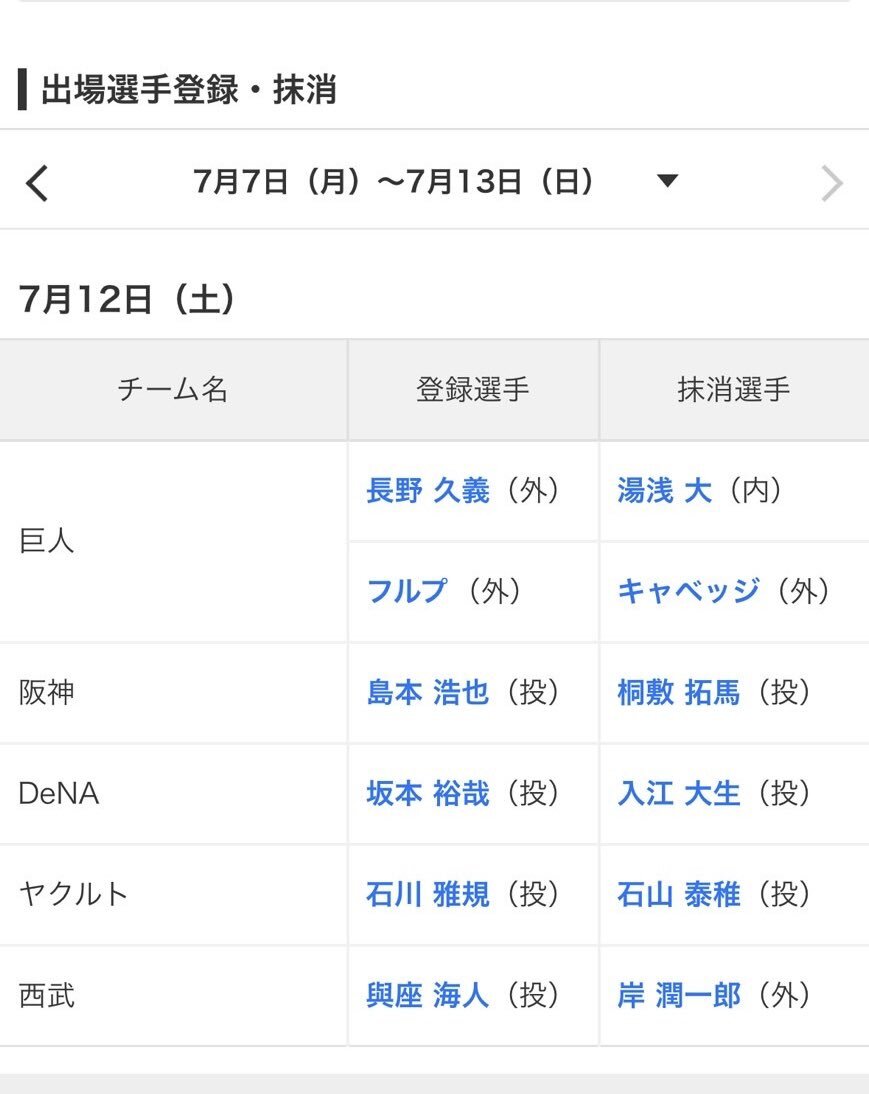Screen dimensions: 869x1094
Task: Open player link 島本 浩也
Action: pos(428,692)
